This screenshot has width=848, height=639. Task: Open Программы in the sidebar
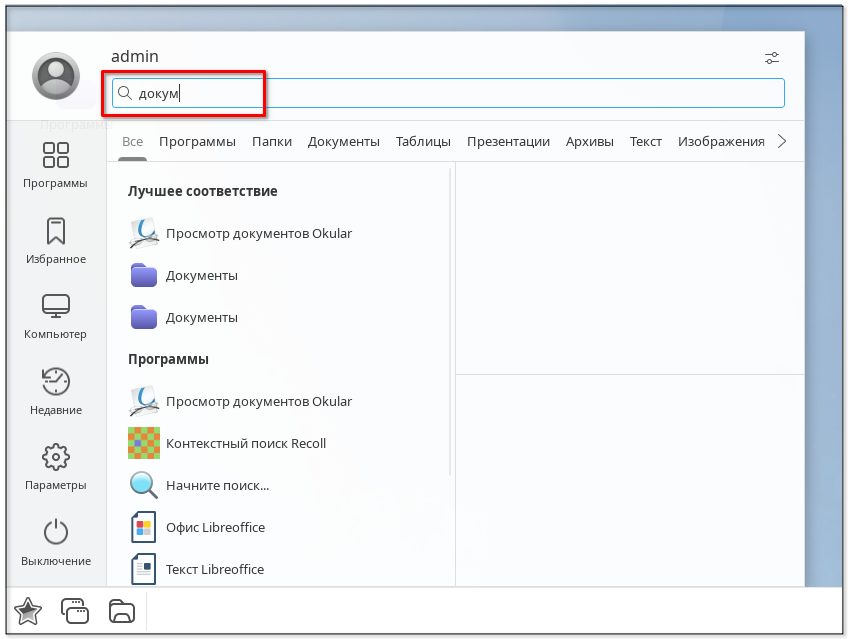[56, 165]
